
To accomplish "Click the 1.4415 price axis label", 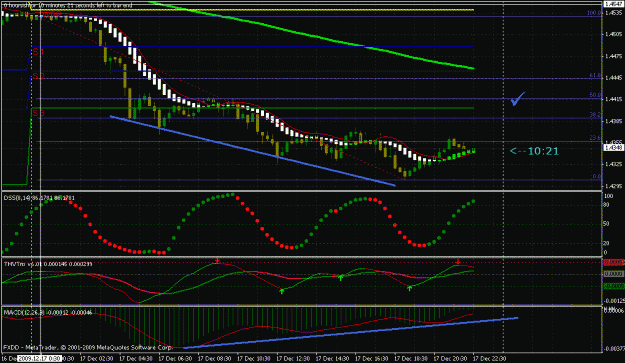I will pyautogui.click(x=613, y=99).
